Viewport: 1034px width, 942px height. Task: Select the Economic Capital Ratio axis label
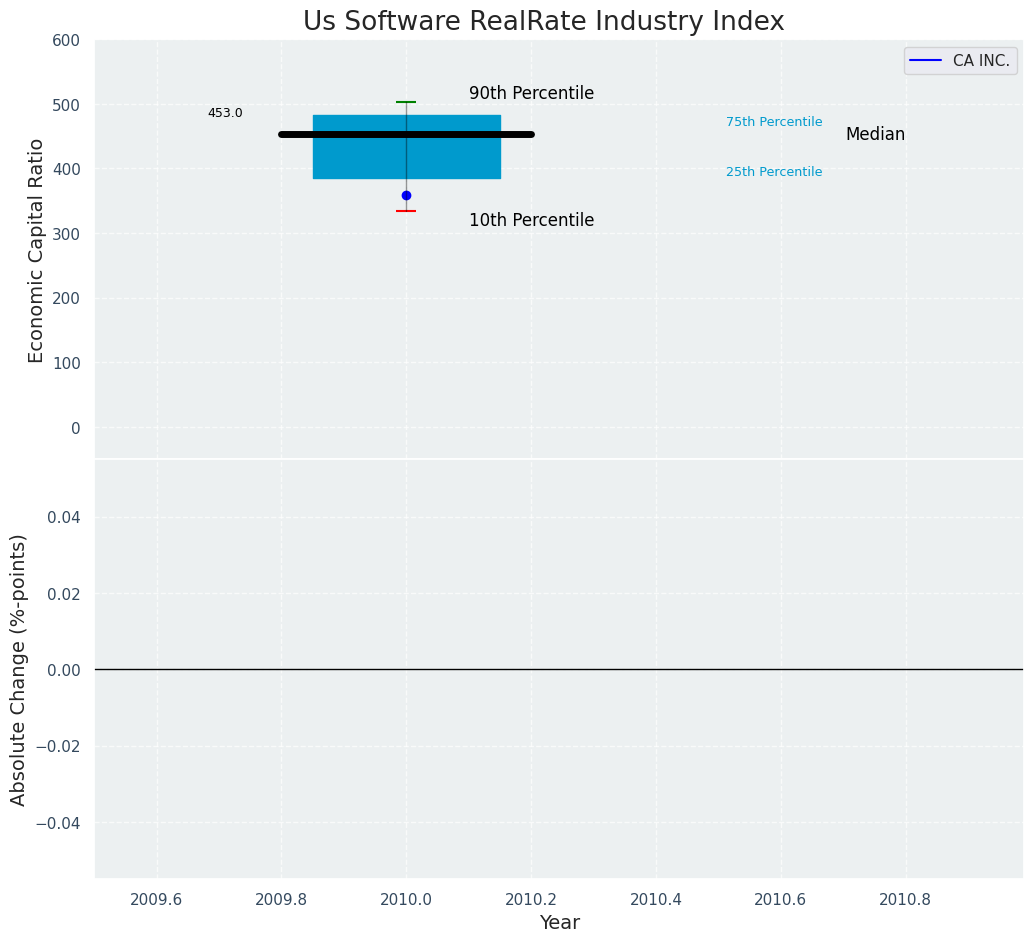coord(36,250)
